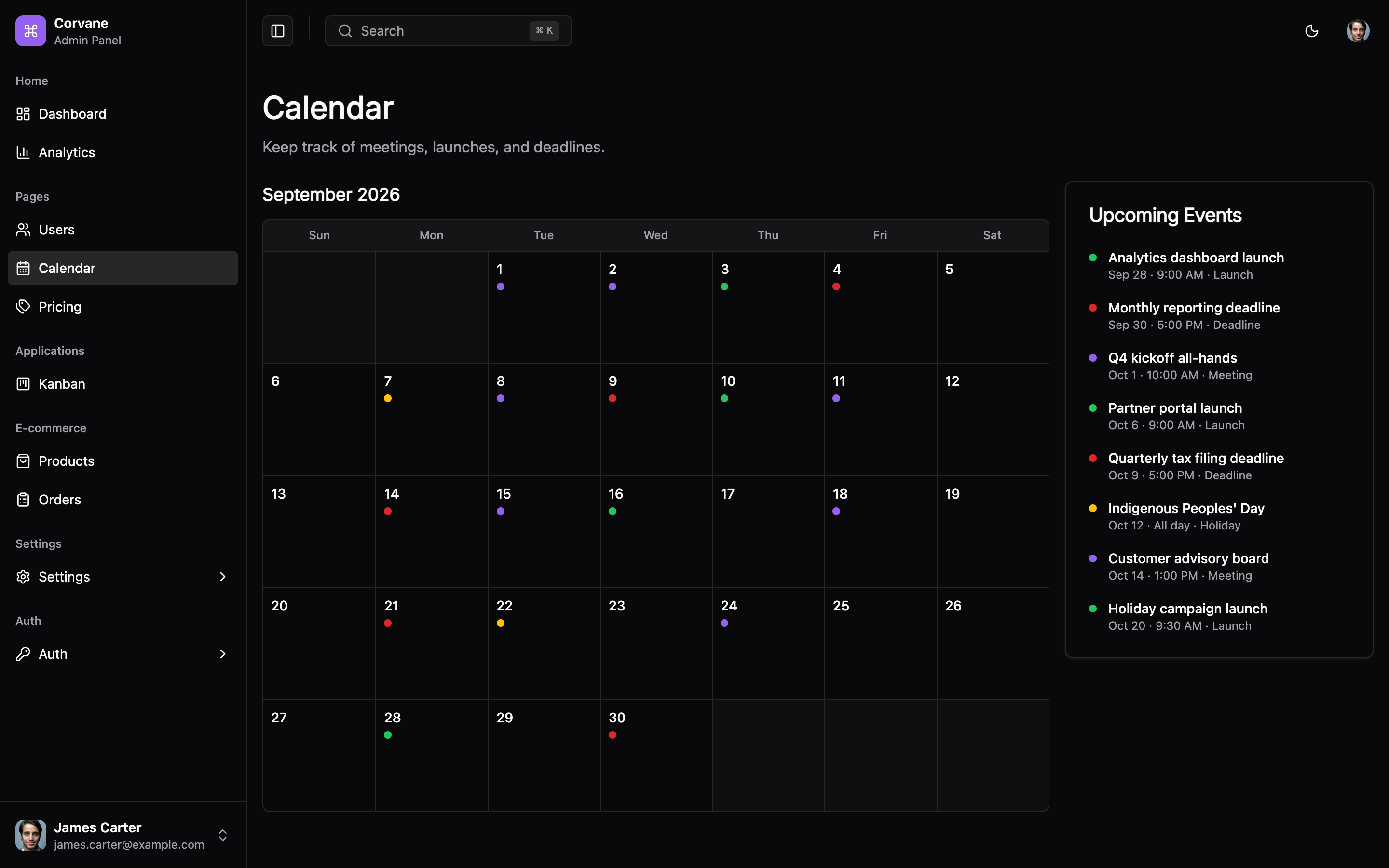Switch theme with the moon icon
Viewport: 1389px width, 868px height.
click(1311, 31)
